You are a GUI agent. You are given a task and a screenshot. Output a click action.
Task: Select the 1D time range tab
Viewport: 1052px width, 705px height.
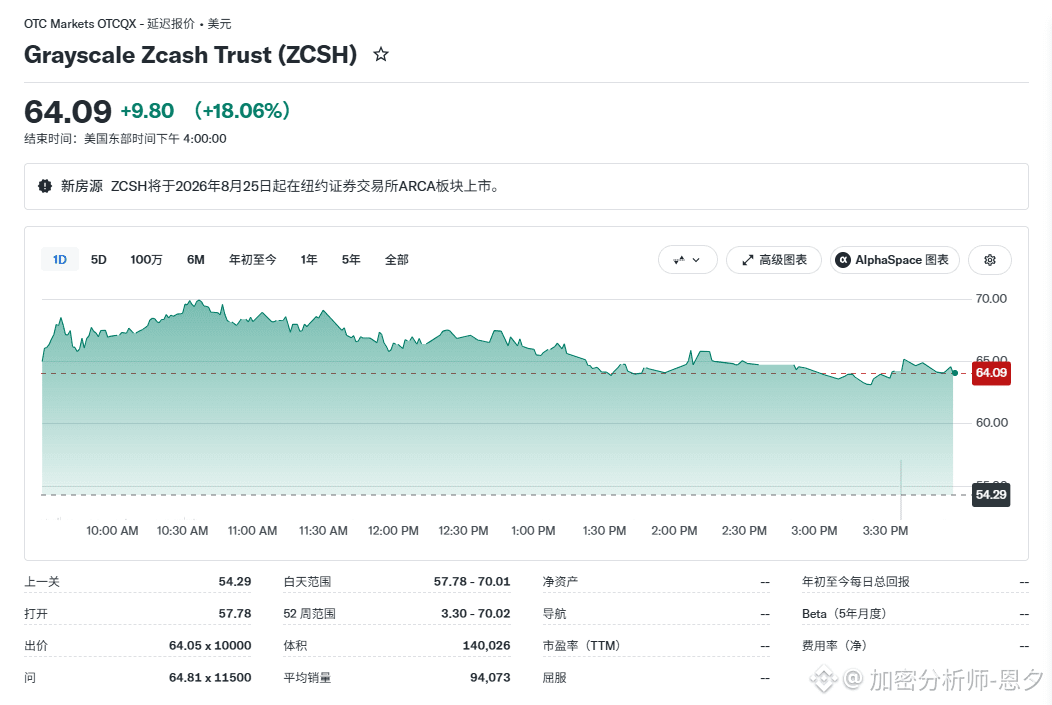60,260
